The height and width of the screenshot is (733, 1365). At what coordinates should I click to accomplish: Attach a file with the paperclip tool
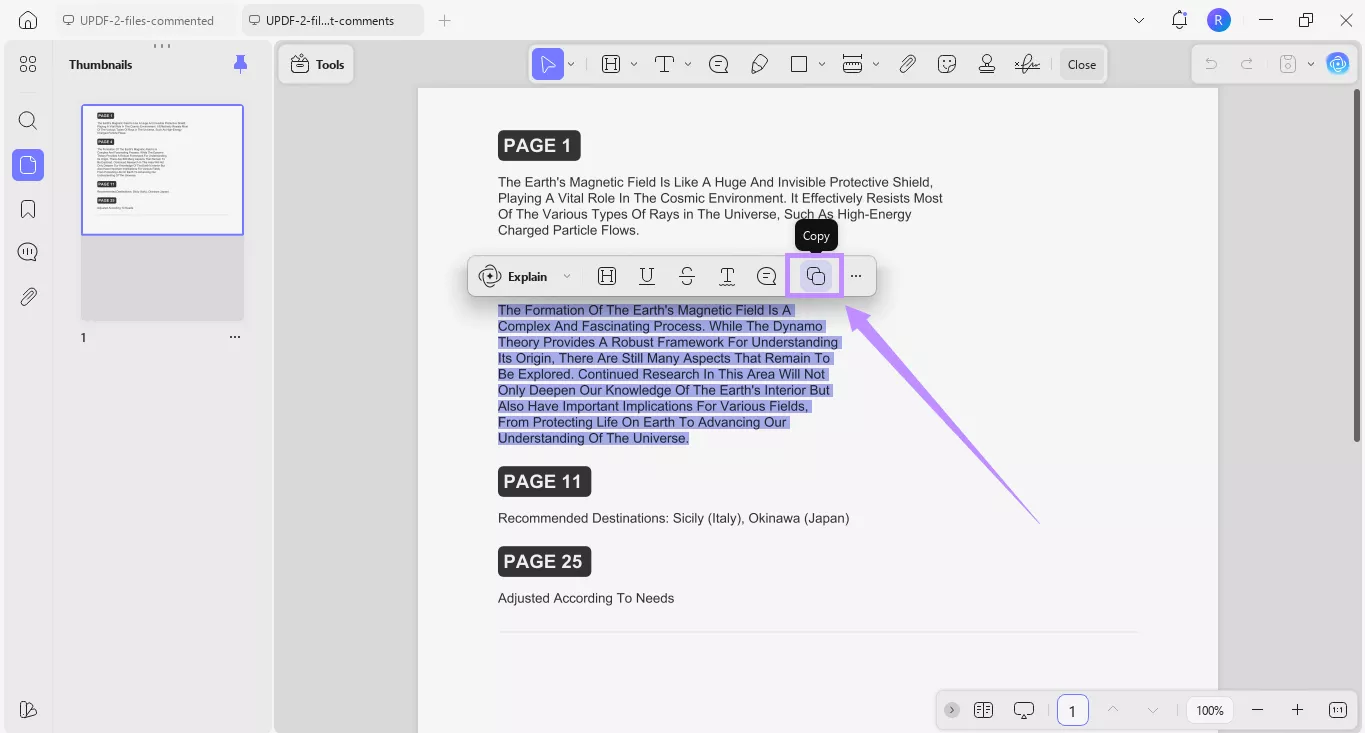coord(907,63)
